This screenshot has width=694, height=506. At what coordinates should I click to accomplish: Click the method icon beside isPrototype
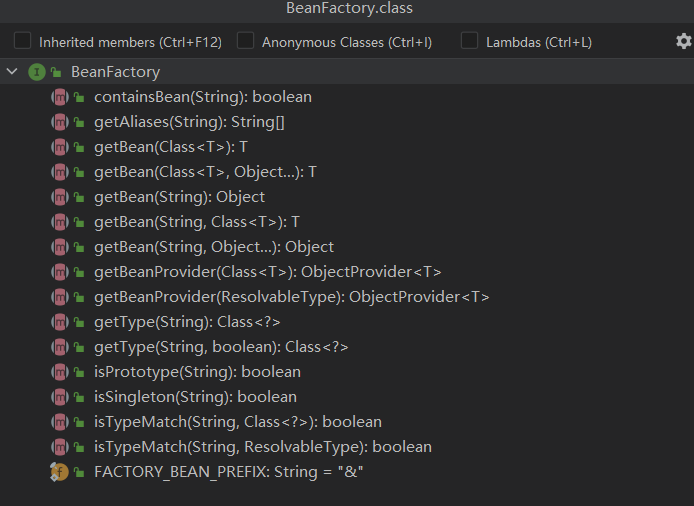pos(60,372)
